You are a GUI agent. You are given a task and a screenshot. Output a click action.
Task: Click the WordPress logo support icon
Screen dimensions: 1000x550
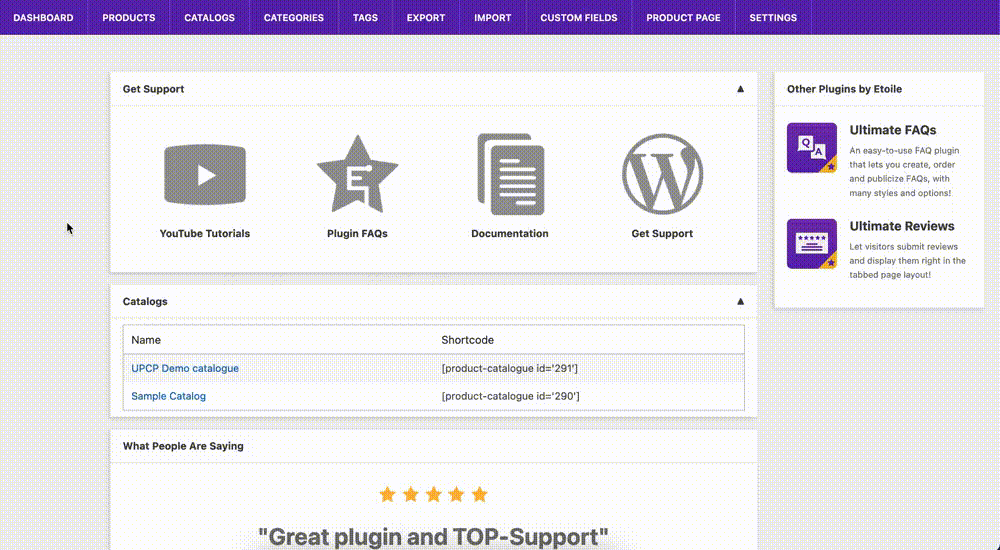click(x=662, y=174)
